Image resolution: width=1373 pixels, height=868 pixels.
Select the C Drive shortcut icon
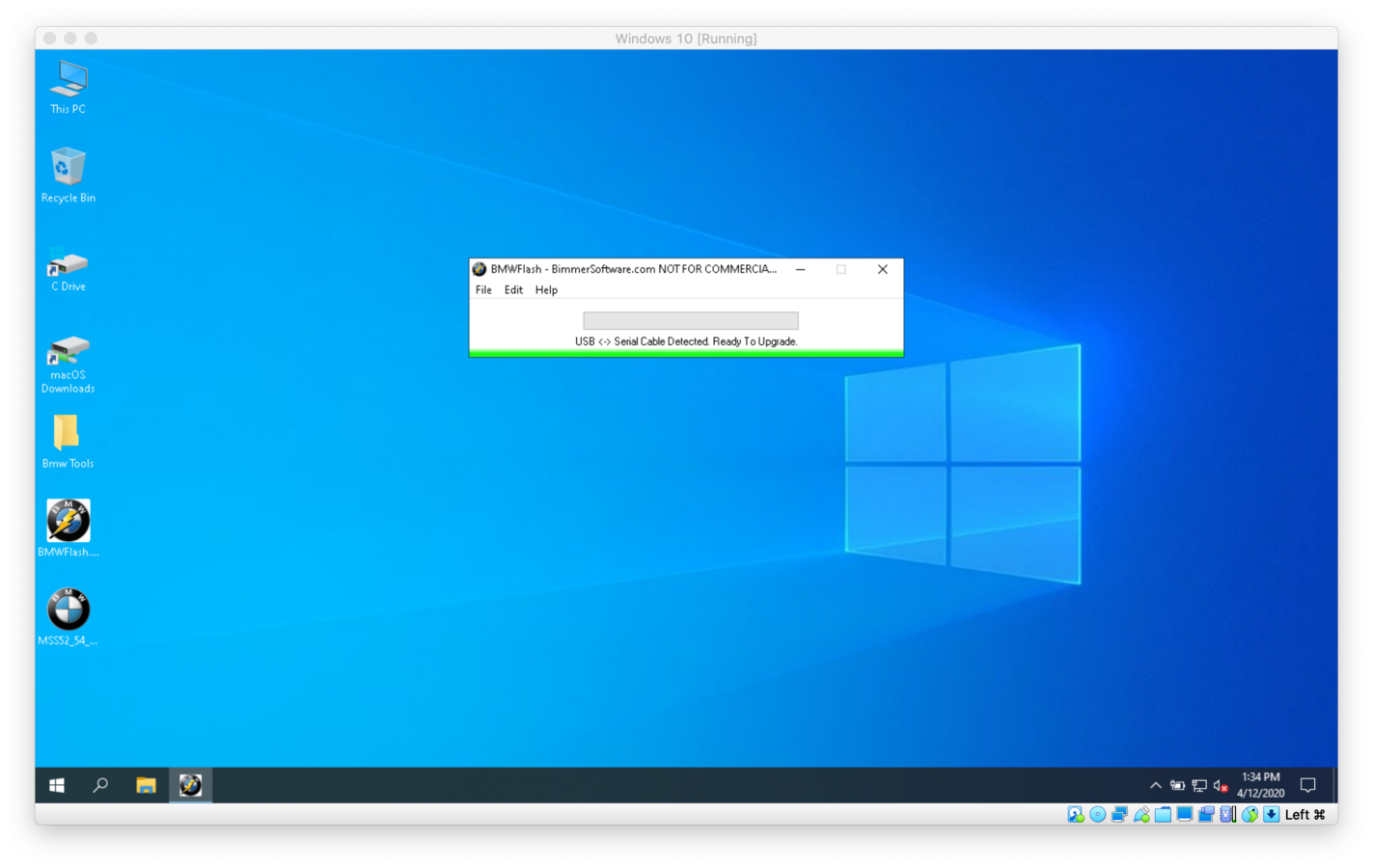pyautogui.click(x=68, y=268)
